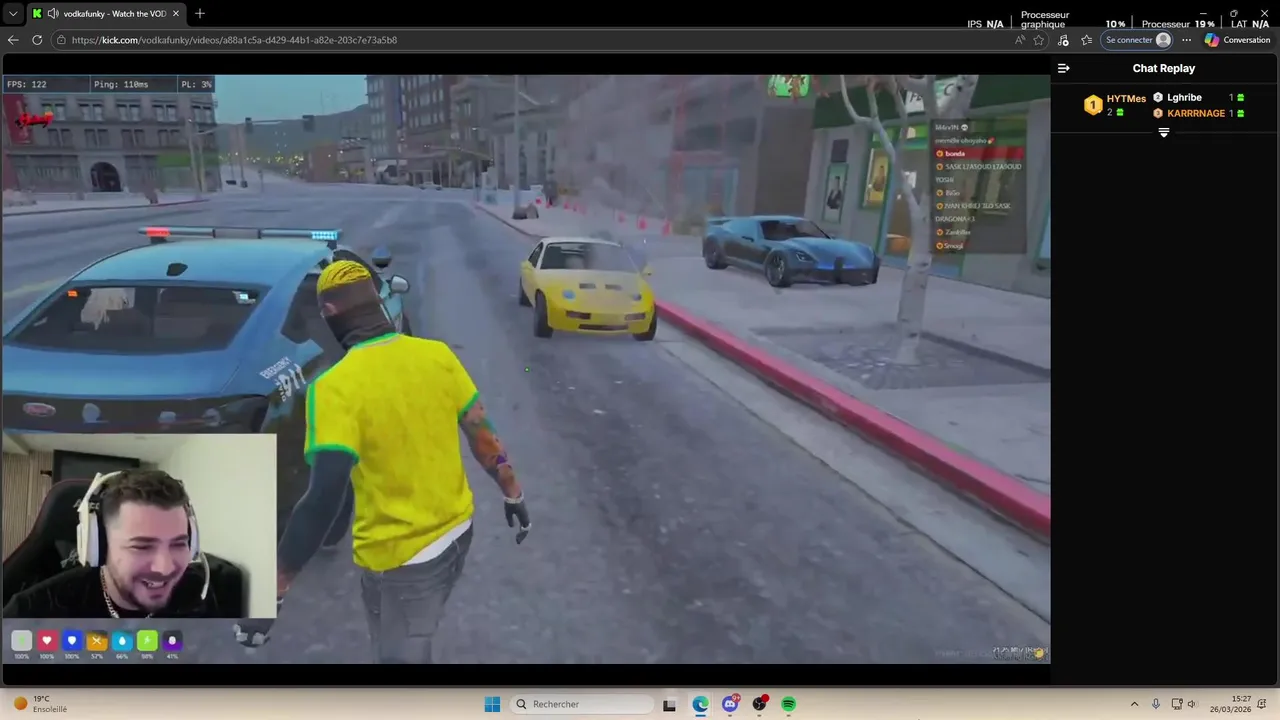The image size is (1280, 720).
Task: Show hidden system tray icons
Action: click(x=1134, y=704)
